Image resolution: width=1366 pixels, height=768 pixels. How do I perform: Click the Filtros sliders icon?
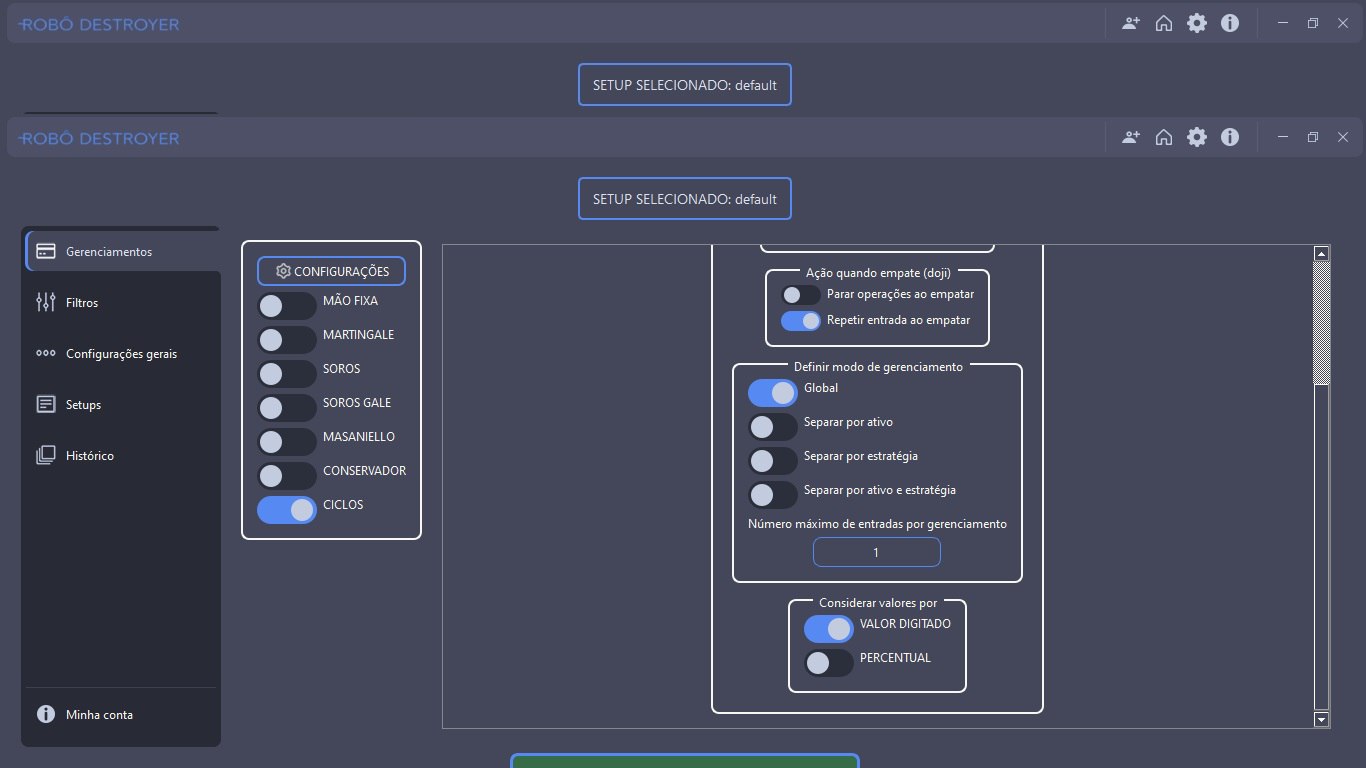(45, 302)
